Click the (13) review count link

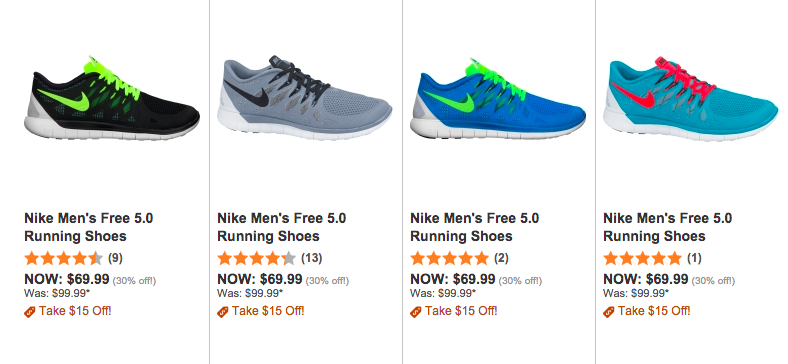click(x=312, y=258)
